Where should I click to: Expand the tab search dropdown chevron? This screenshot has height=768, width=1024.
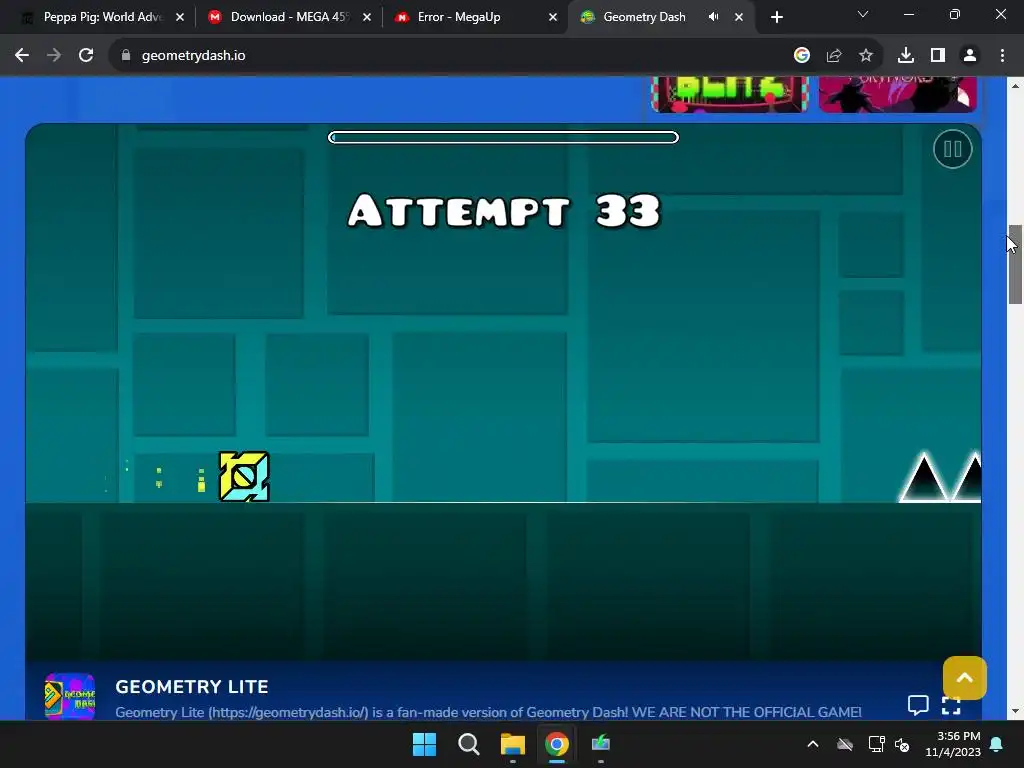(863, 14)
